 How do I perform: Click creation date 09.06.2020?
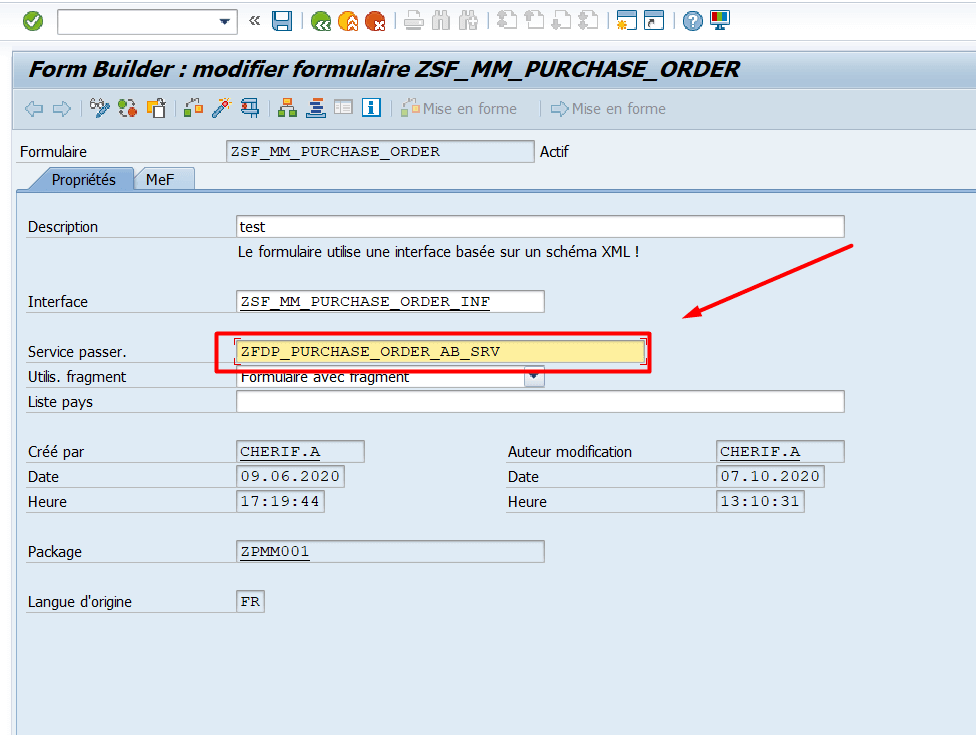[x=290, y=477]
